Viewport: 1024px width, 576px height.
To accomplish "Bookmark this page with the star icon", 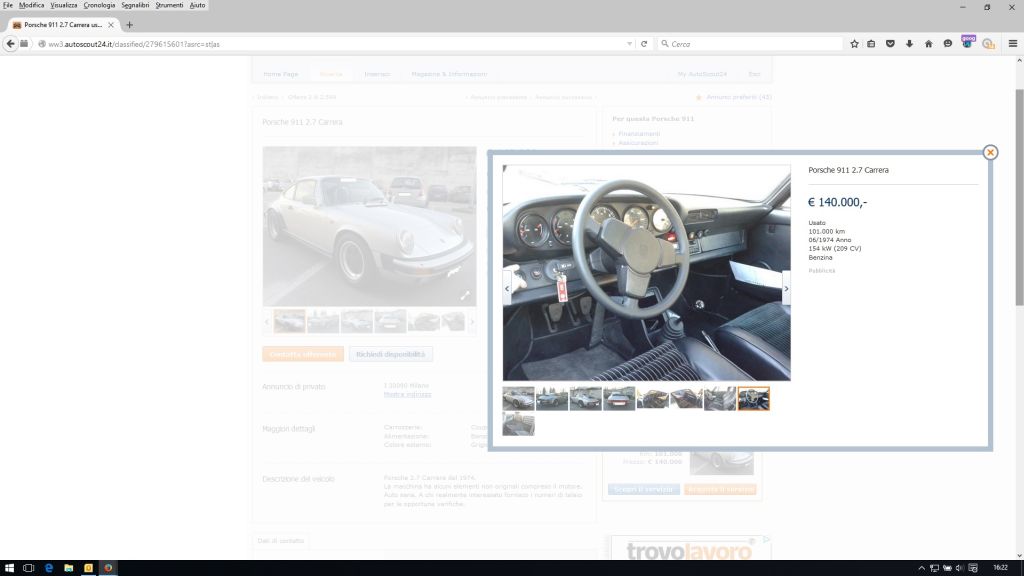I will [854, 44].
